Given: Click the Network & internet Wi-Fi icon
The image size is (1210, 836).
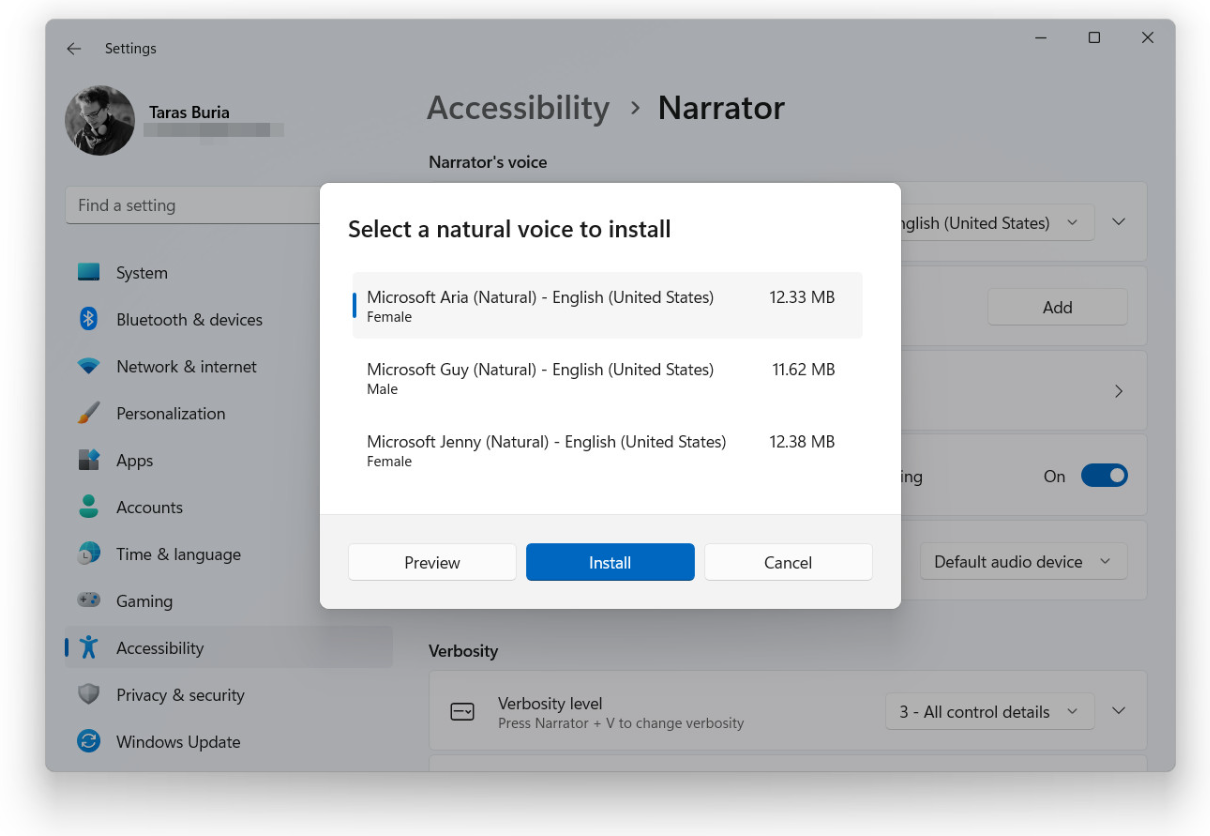Looking at the screenshot, I should pyautogui.click(x=89, y=367).
